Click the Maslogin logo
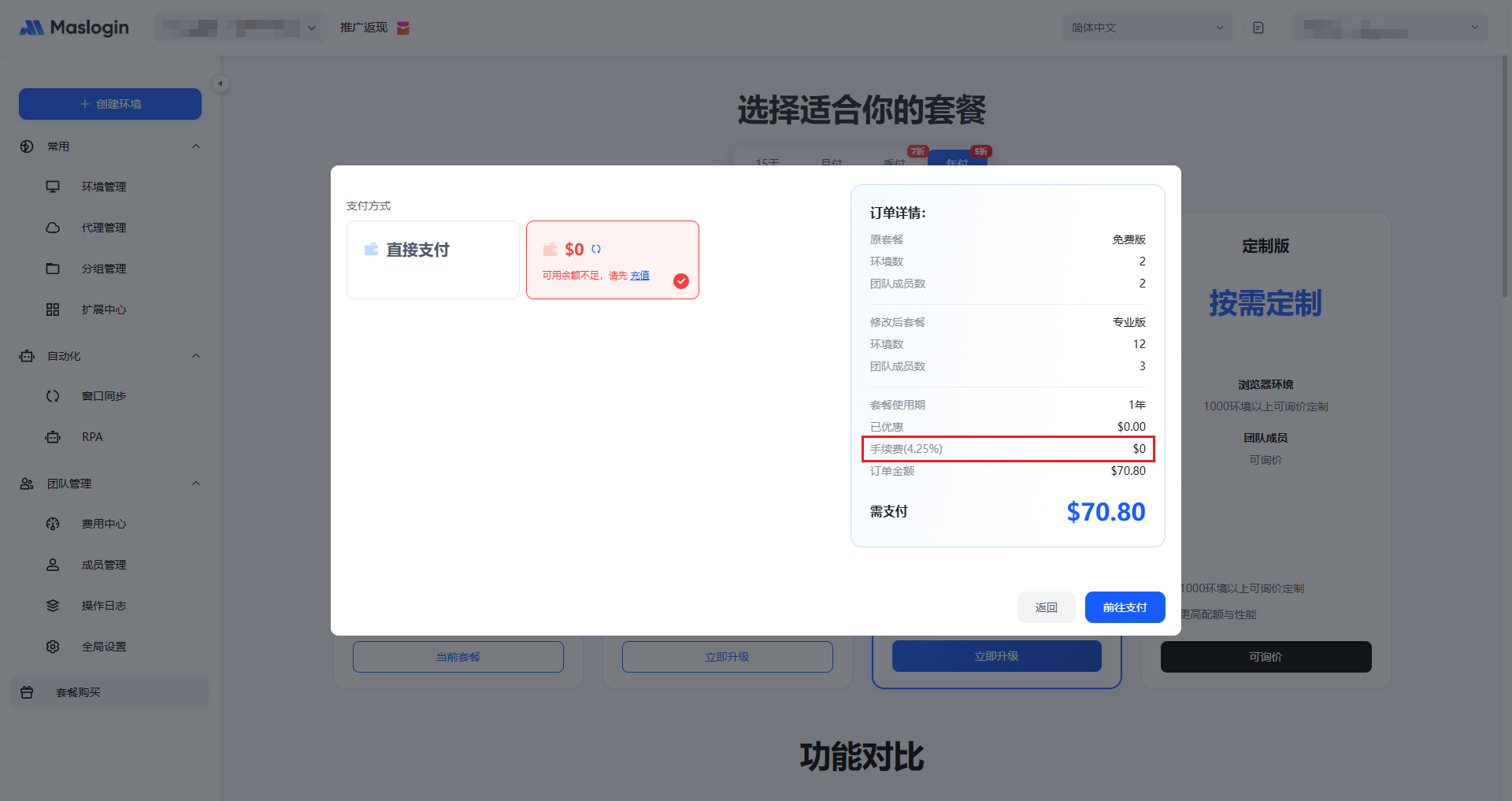This screenshot has width=1512, height=801. [74, 28]
